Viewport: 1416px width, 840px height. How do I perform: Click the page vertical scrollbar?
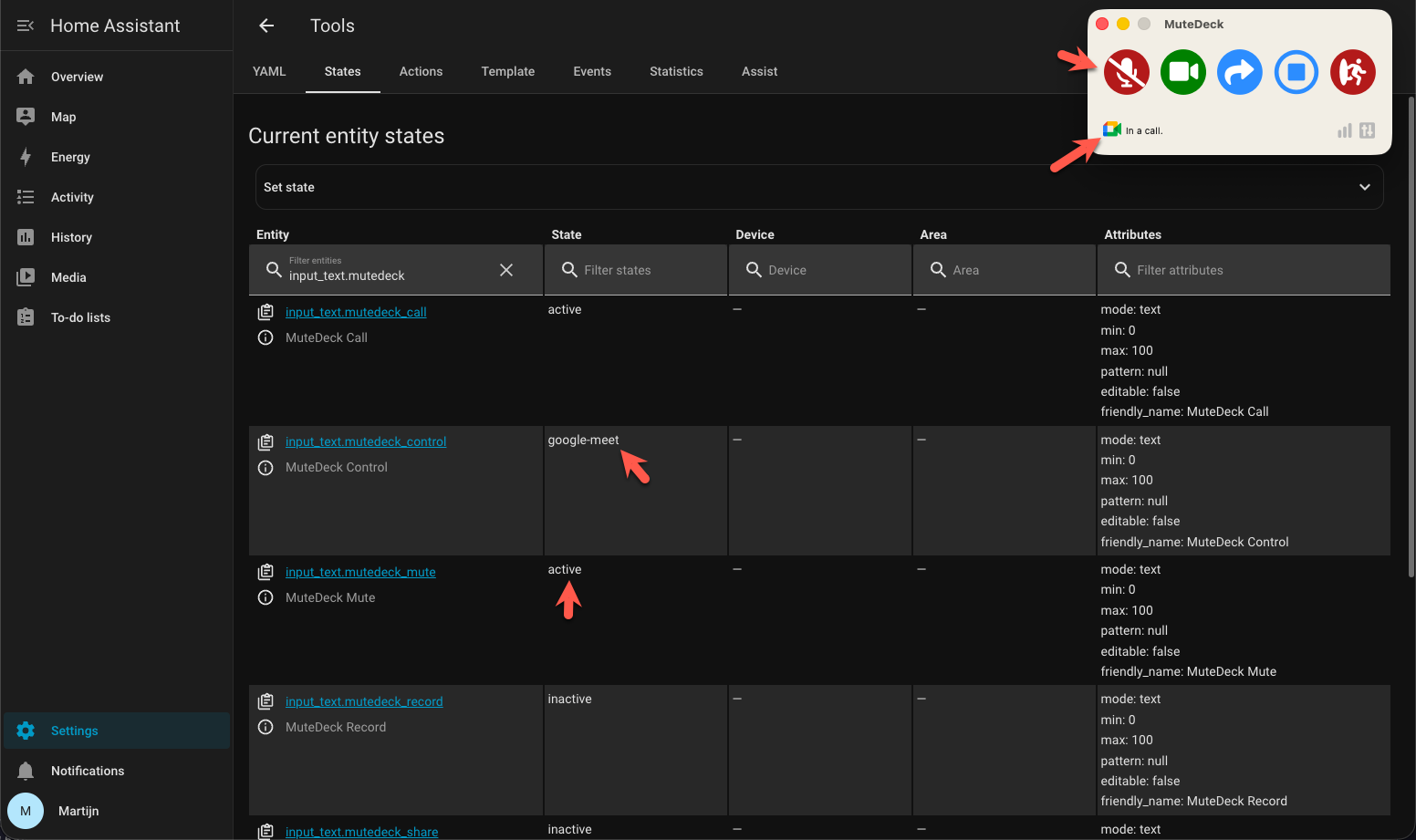(1411, 337)
